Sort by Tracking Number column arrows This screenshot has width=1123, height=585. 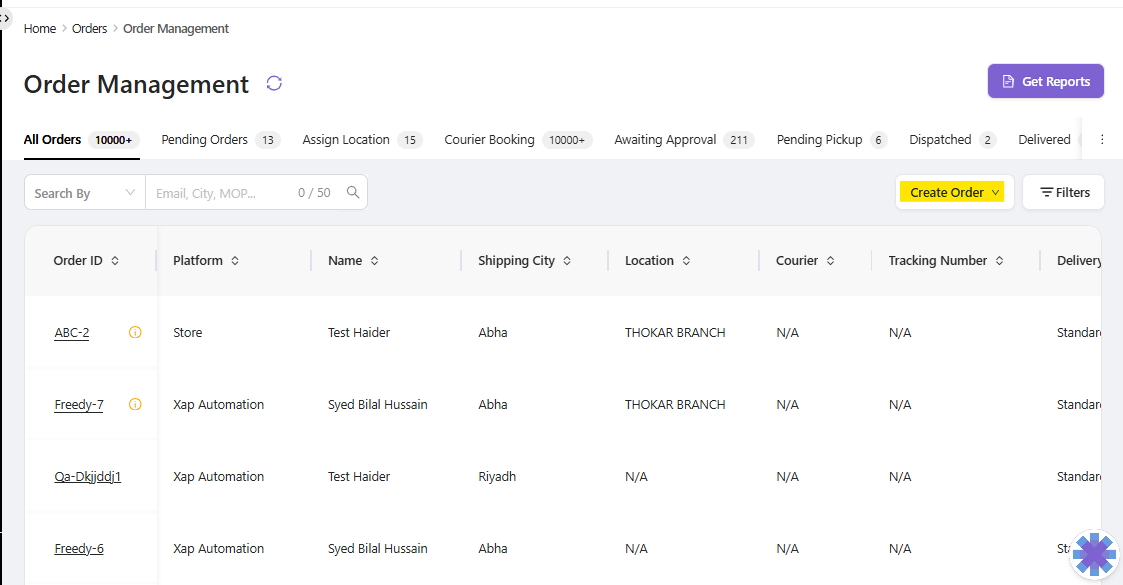[999, 261]
